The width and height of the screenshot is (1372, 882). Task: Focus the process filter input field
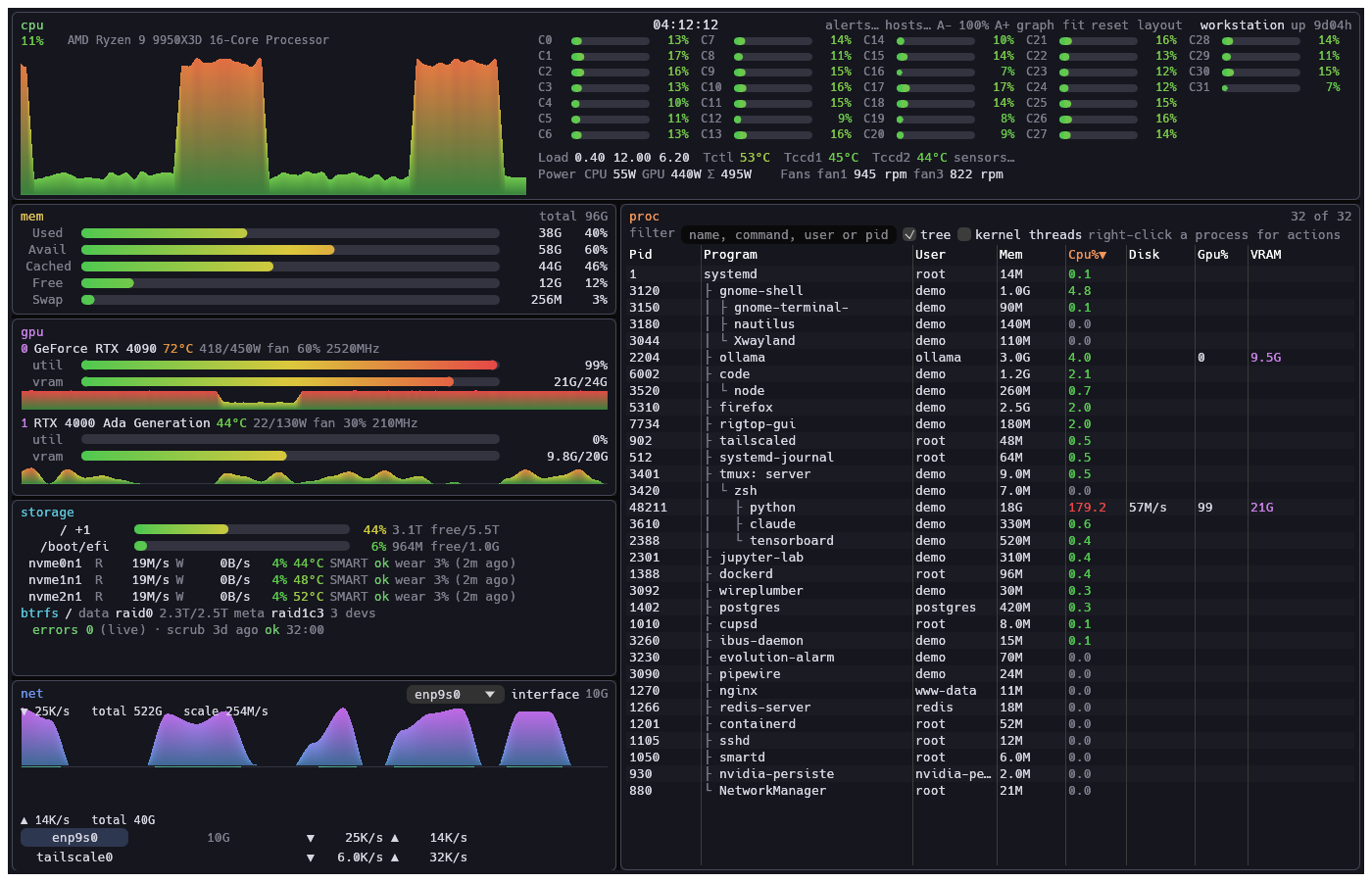coord(788,235)
